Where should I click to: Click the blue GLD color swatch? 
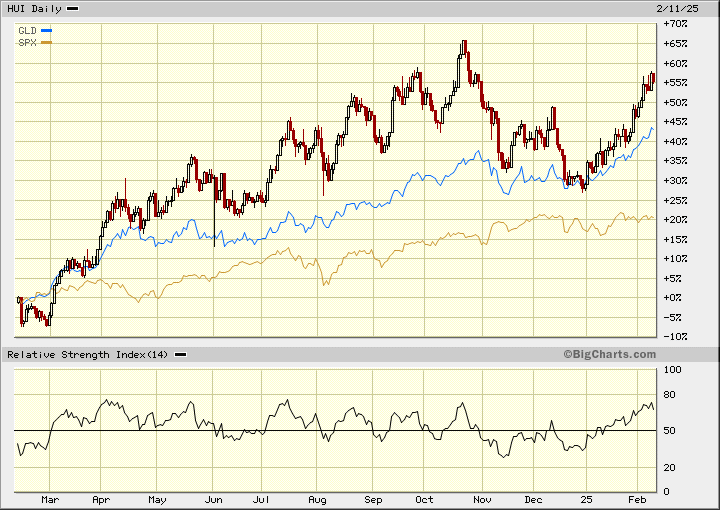coord(46,31)
